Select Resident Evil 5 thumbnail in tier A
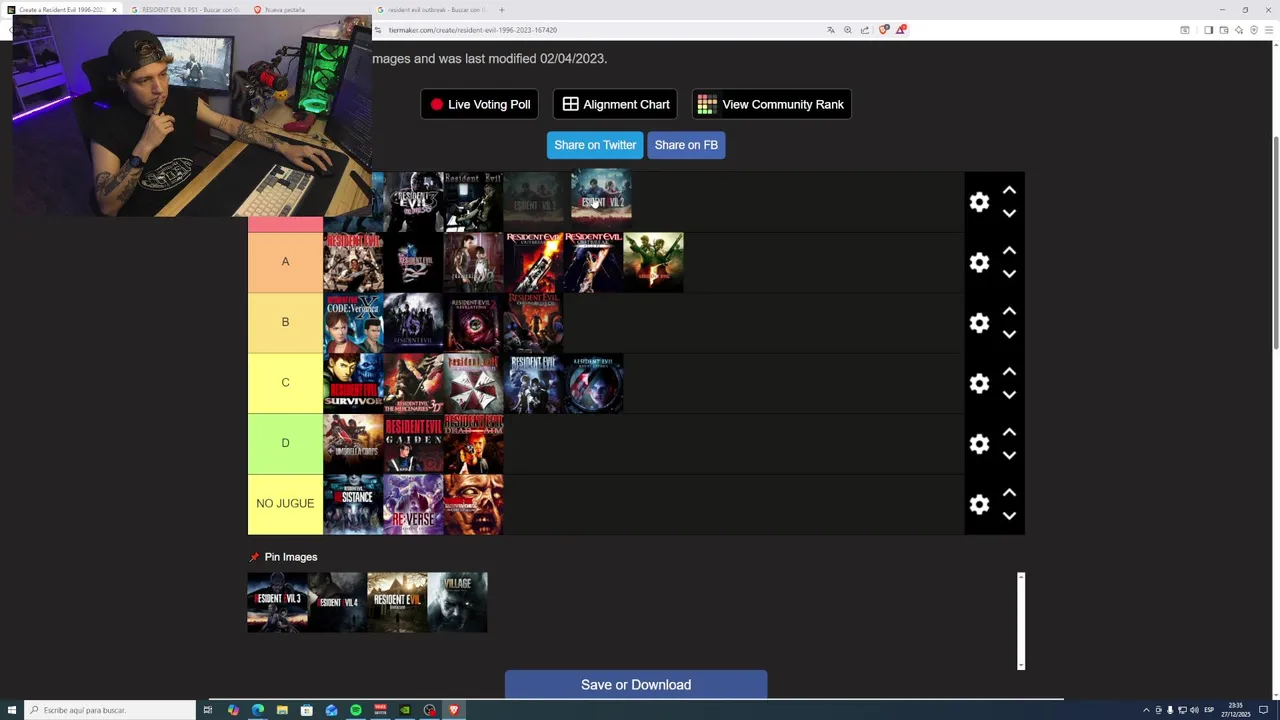Image resolution: width=1280 pixels, height=720 pixels. [x=653, y=262]
